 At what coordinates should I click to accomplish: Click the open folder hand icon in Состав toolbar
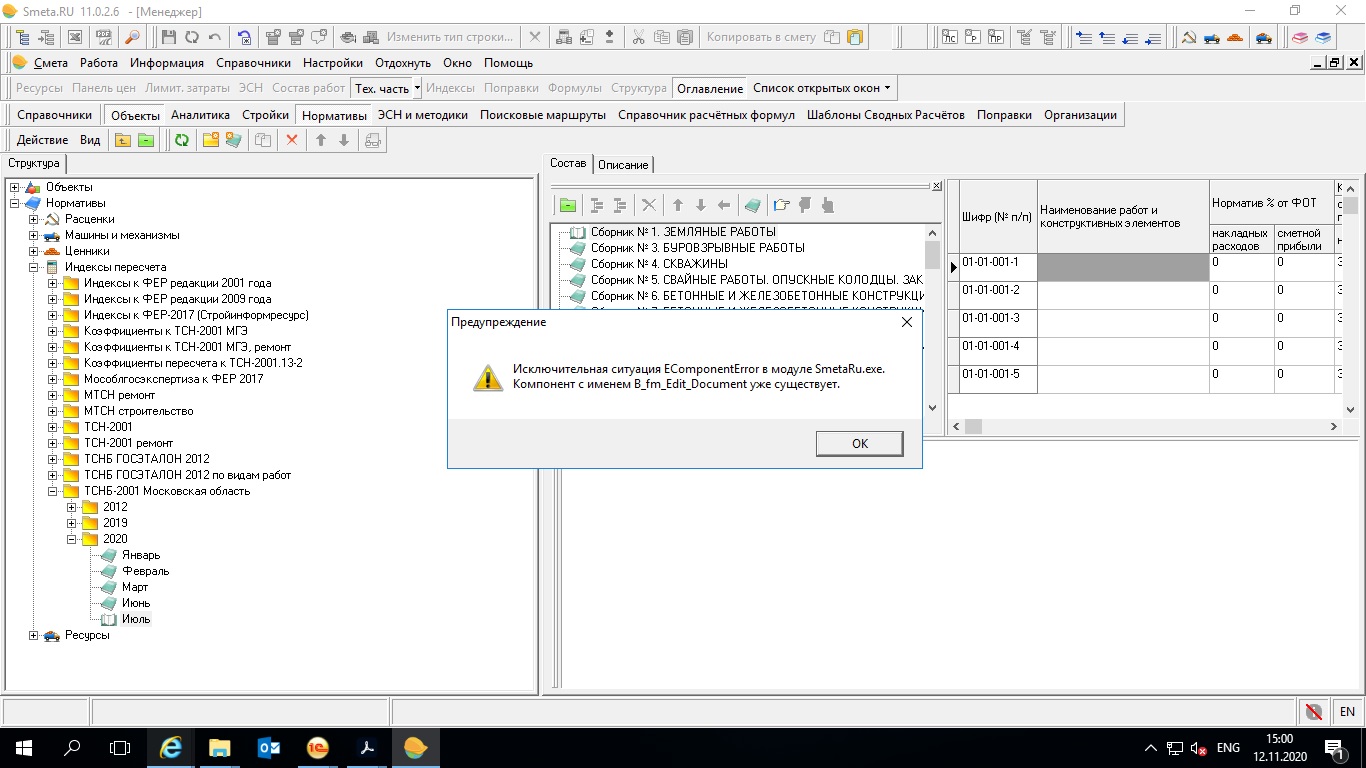[x=781, y=205]
